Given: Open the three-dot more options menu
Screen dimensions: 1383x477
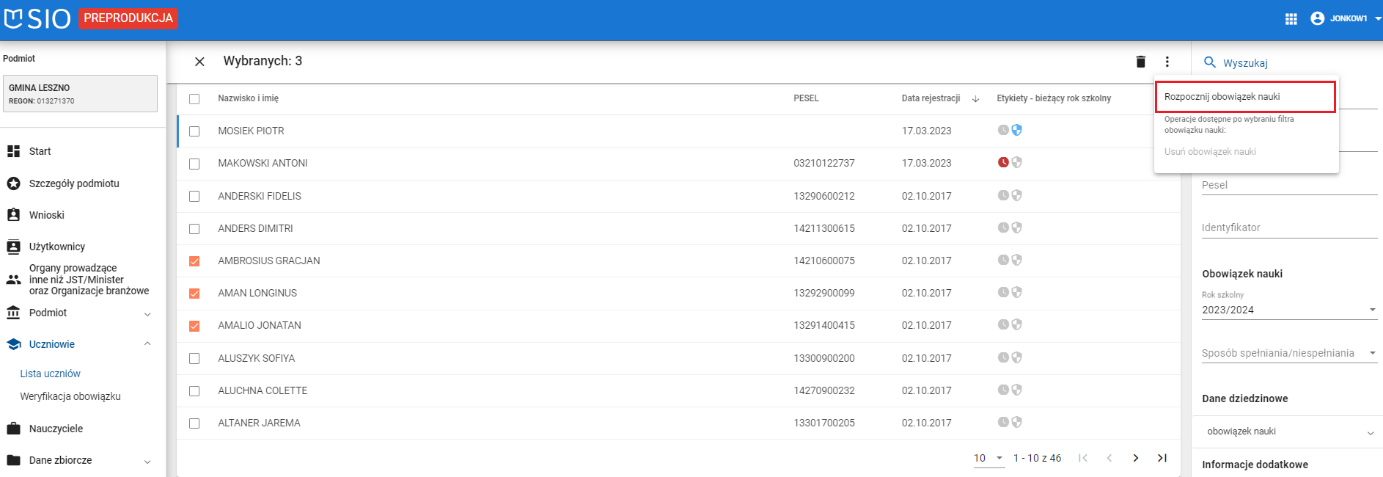Looking at the screenshot, I should [x=1166, y=62].
